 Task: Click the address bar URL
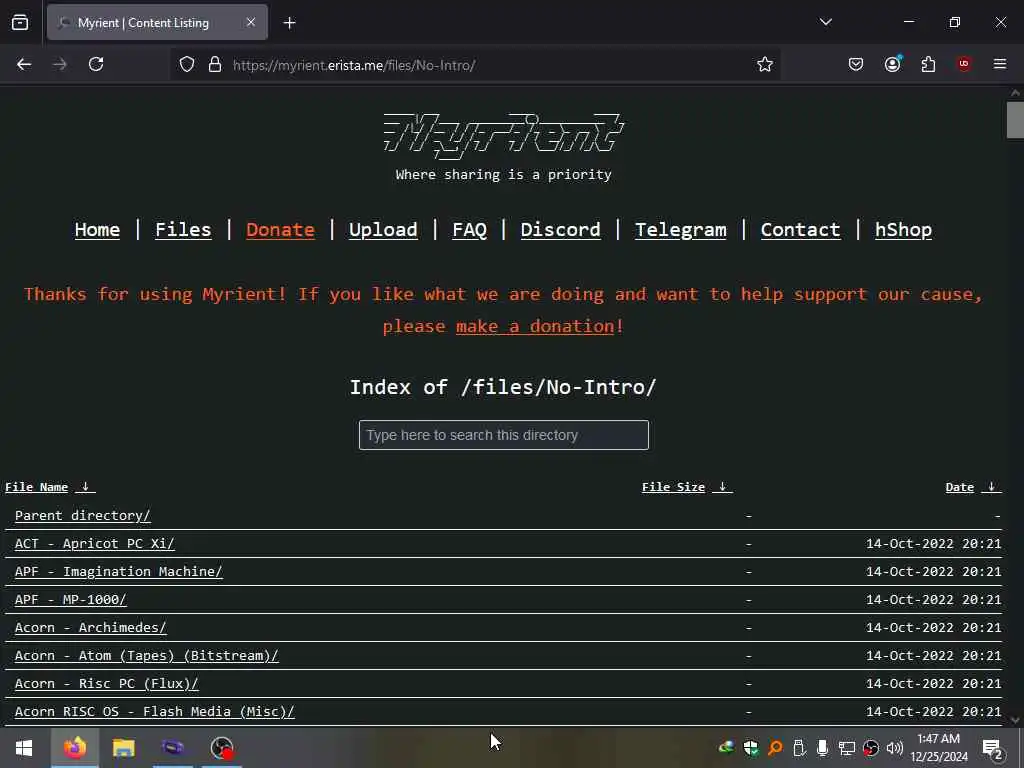(x=354, y=65)
